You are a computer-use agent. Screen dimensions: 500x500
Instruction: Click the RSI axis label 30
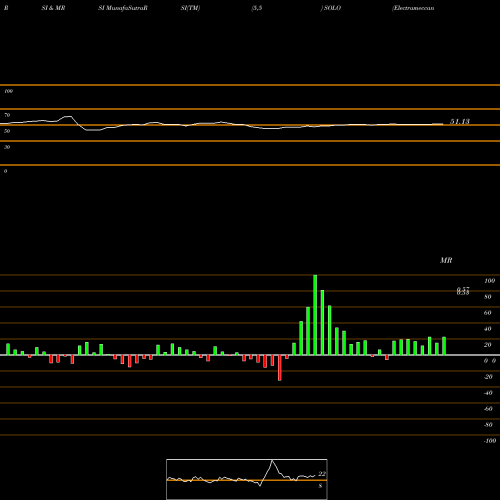[x=7, y=147]
